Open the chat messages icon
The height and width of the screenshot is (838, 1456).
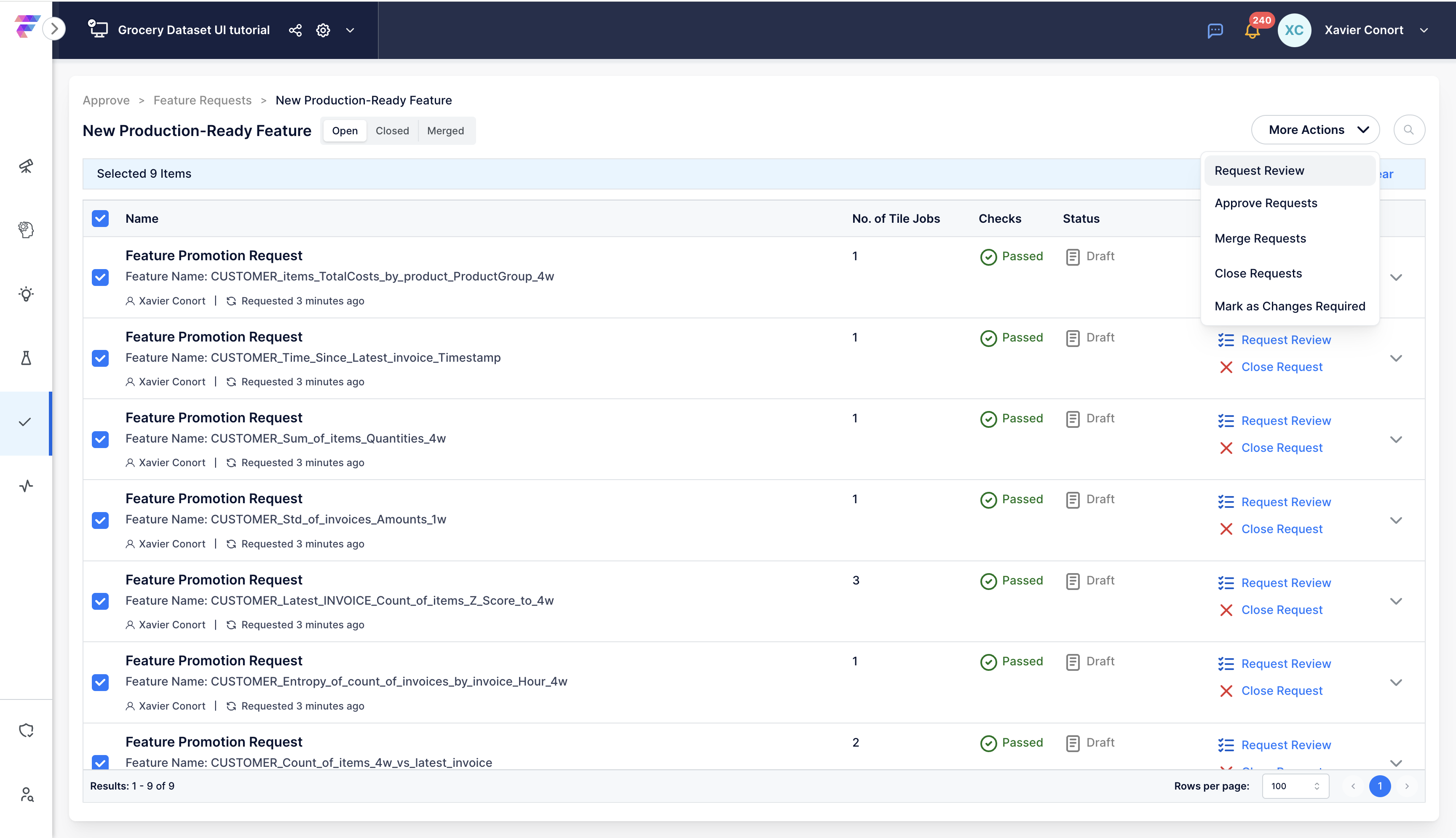click(x=1215, y=30)
